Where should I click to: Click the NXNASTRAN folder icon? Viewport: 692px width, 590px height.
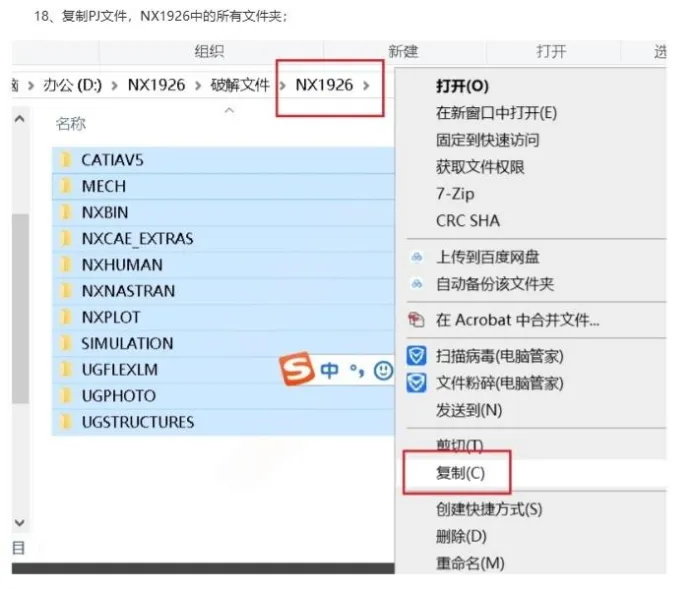coord(66,291)
